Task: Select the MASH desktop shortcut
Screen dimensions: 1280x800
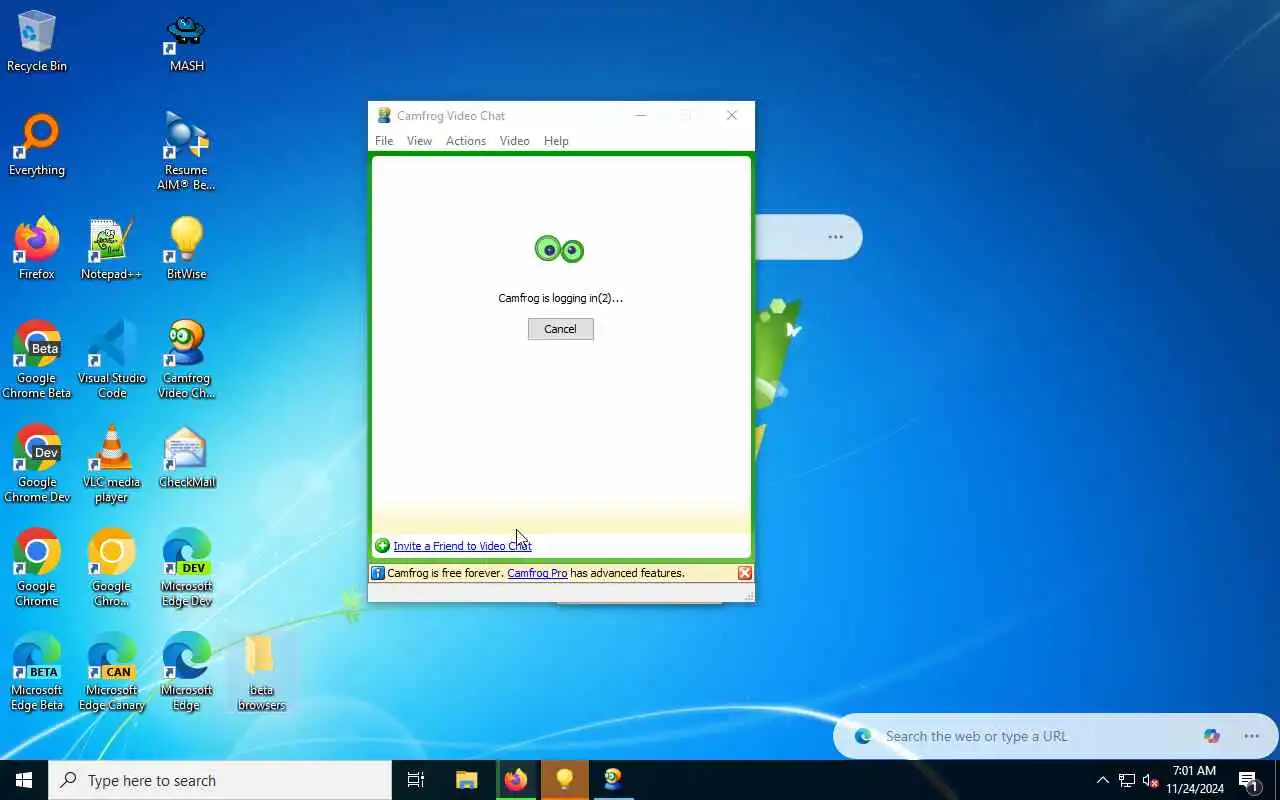Action: point(186,42)
